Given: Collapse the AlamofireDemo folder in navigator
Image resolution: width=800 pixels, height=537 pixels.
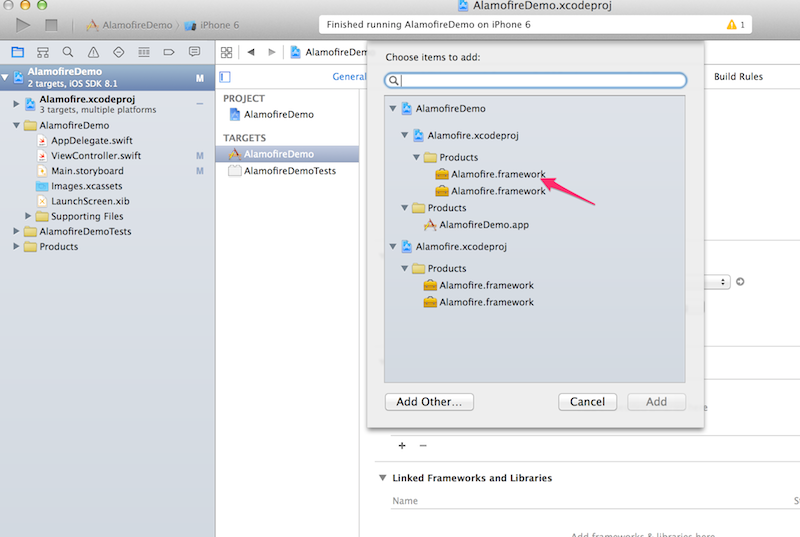Looking at the screenshot, I should tap(16, 125).
